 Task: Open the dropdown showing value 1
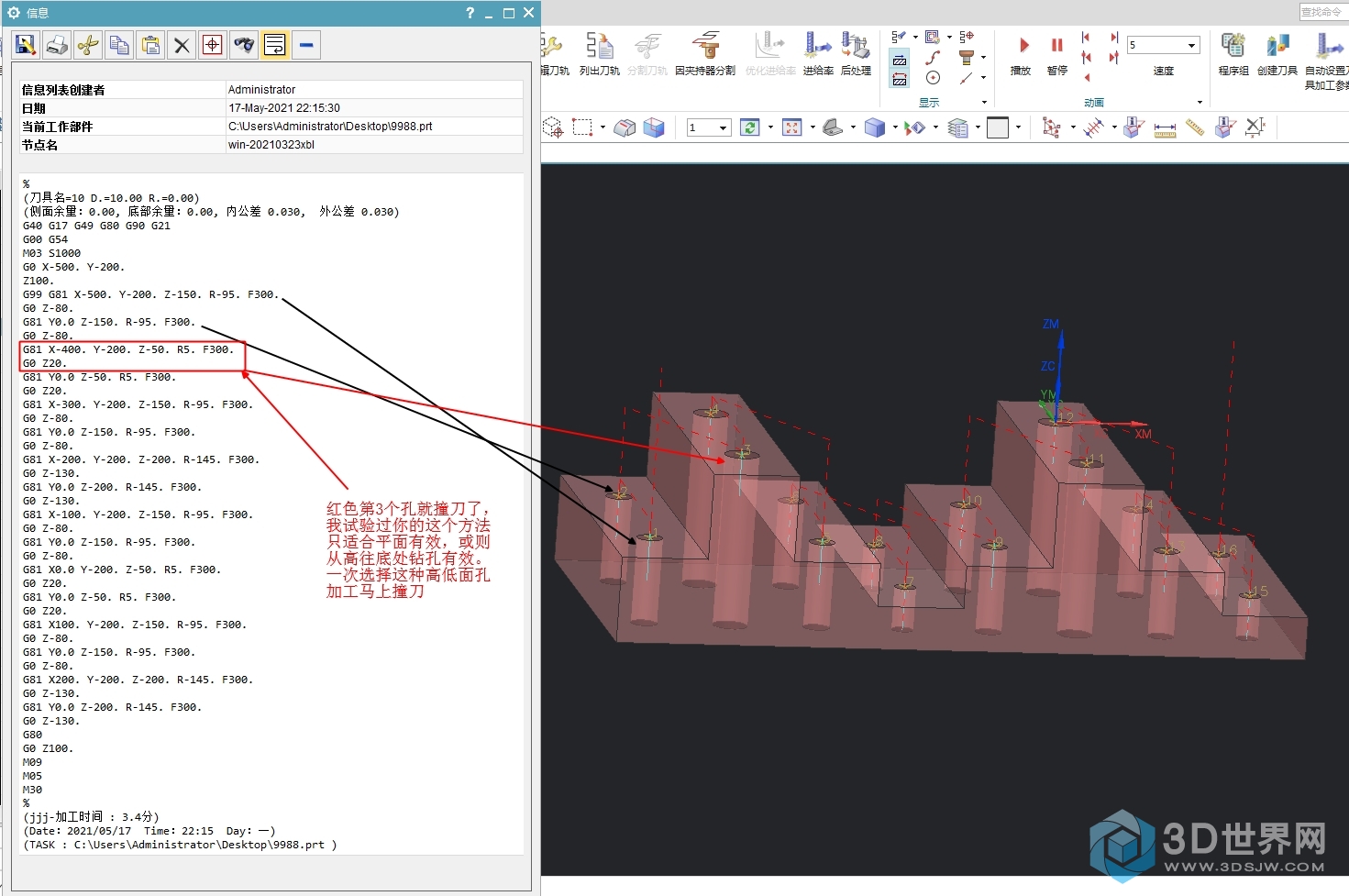tap(709, 127)
